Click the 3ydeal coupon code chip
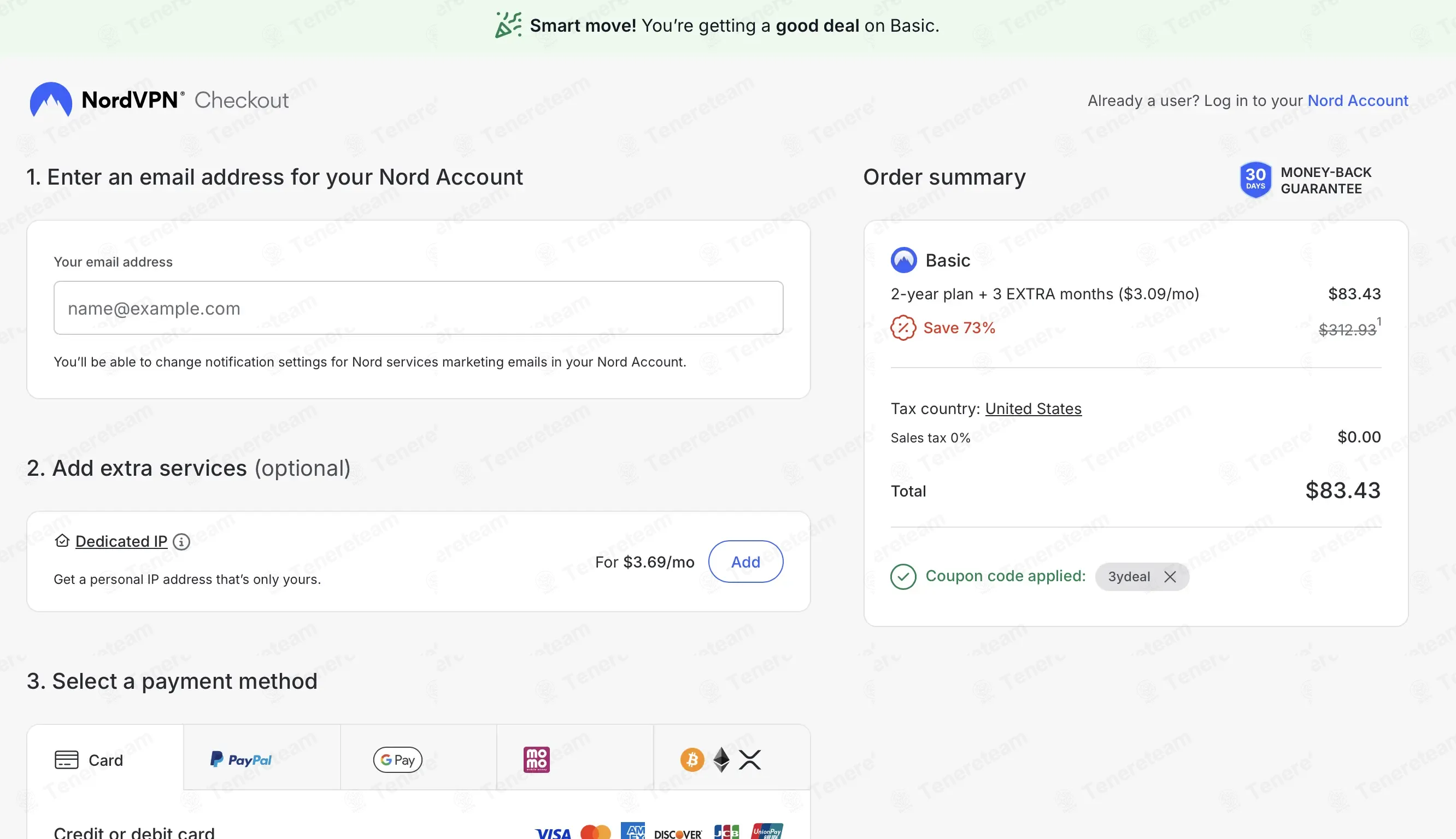 click(1141, 577)
